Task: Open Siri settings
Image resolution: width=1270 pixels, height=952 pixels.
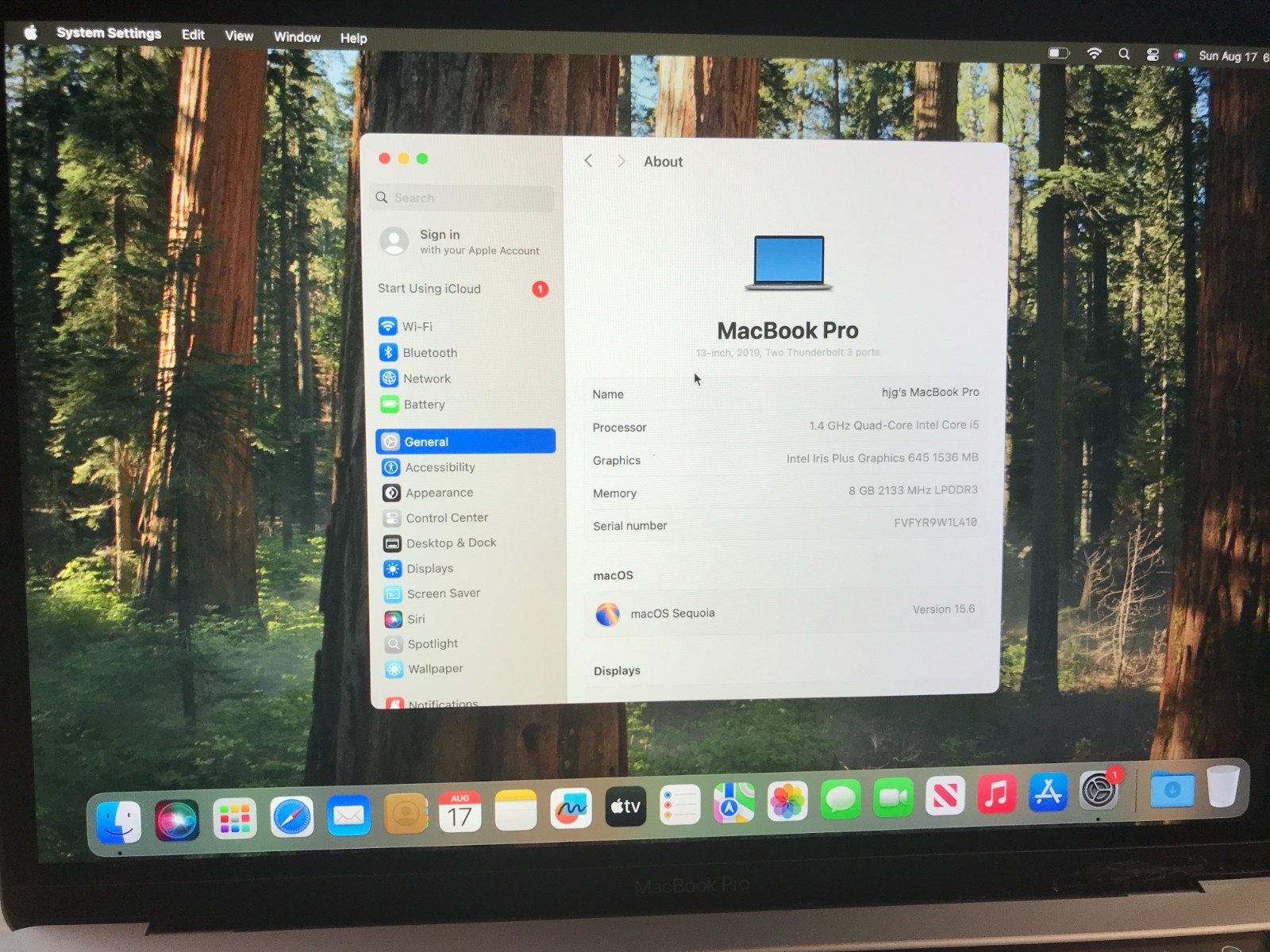Action: [414, 619]
